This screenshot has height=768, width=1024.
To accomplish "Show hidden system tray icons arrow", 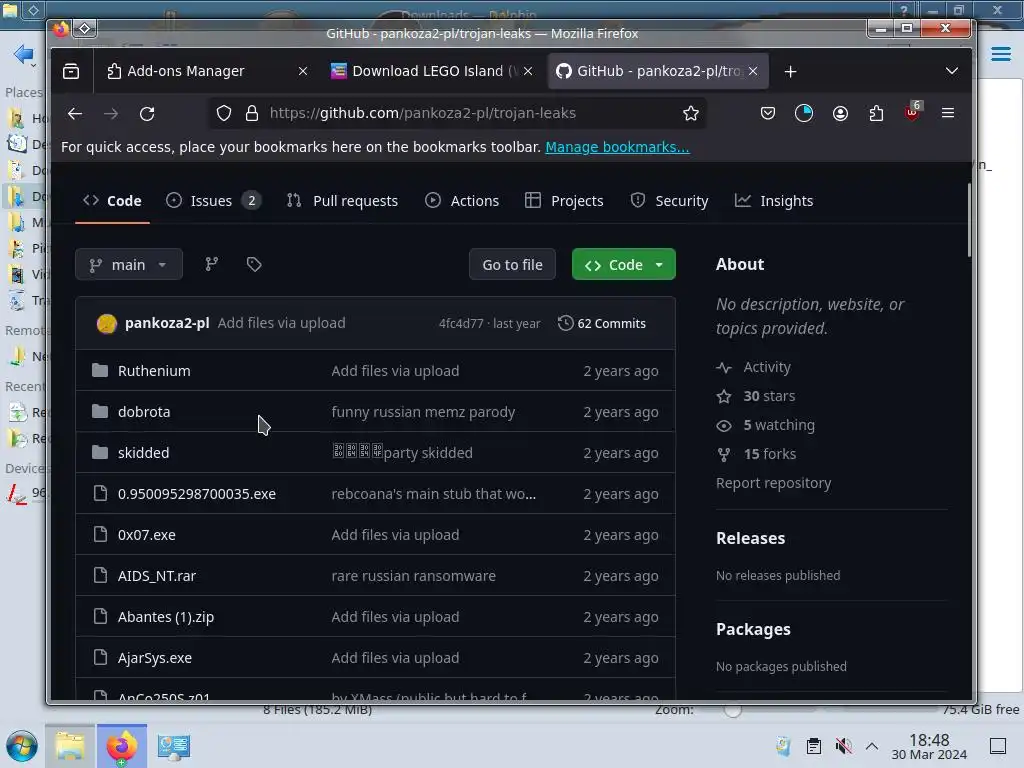I will (x=872, y=746).
